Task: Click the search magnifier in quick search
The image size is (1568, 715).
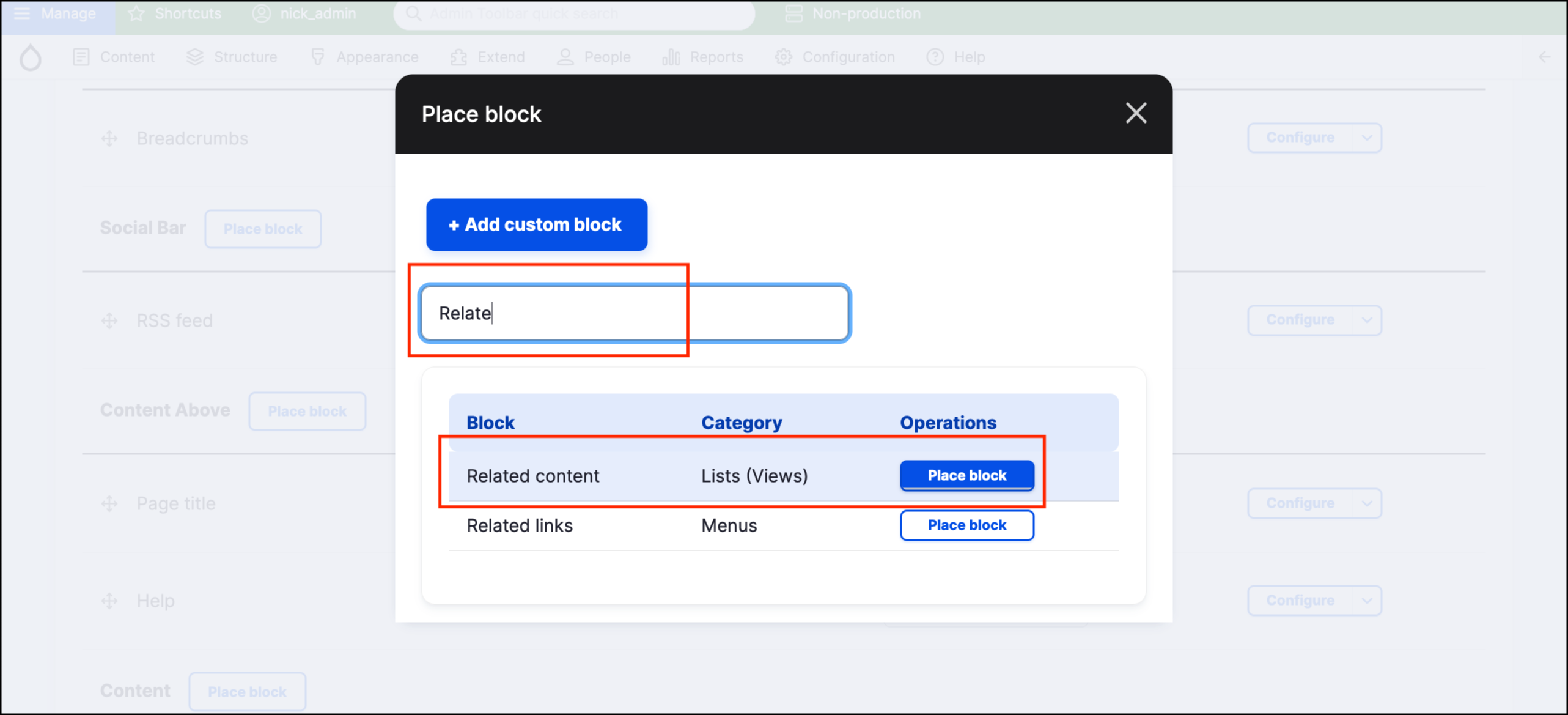Action: coord(413,13)
